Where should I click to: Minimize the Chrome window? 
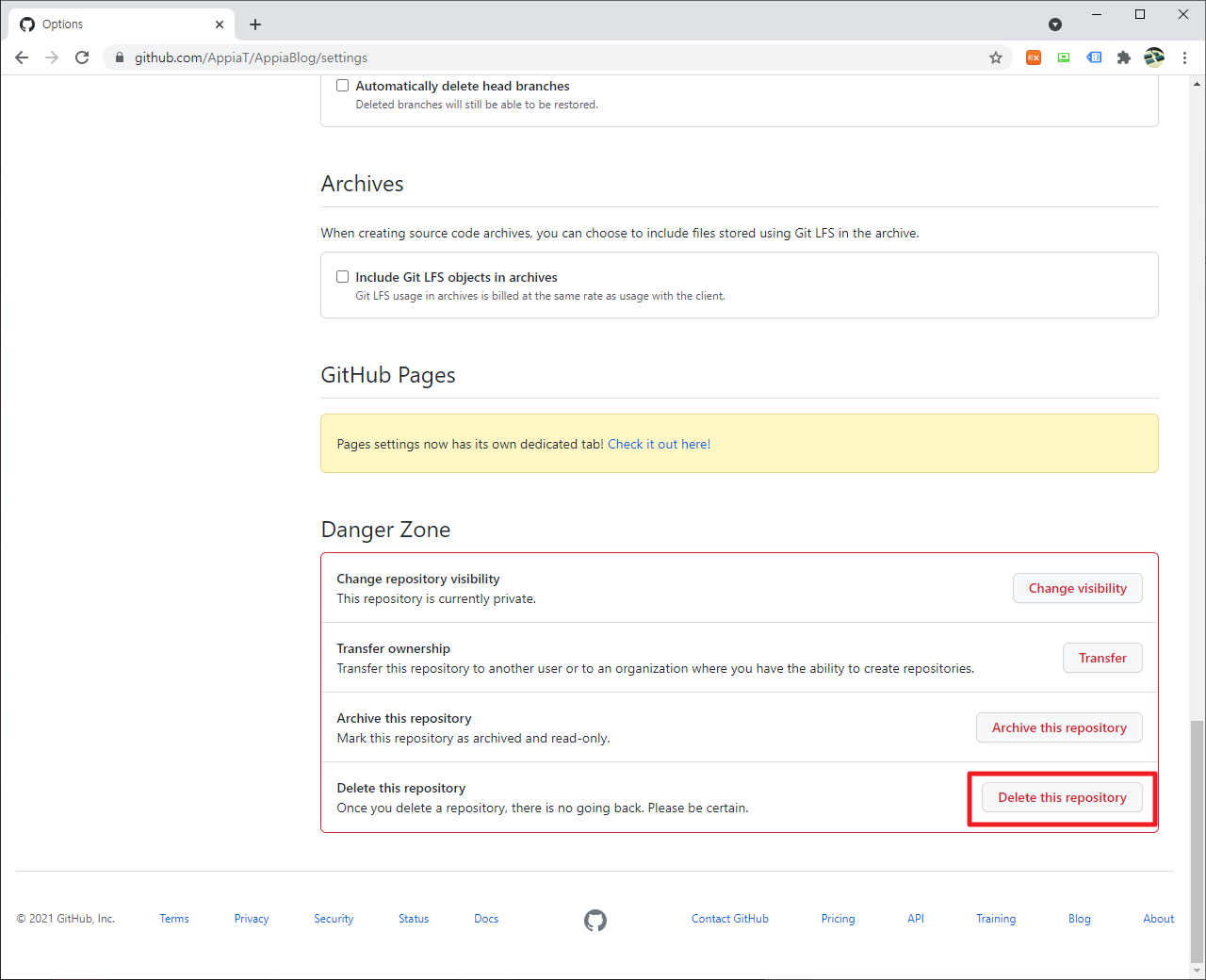pyautogui.click(x=1097, y=14)
